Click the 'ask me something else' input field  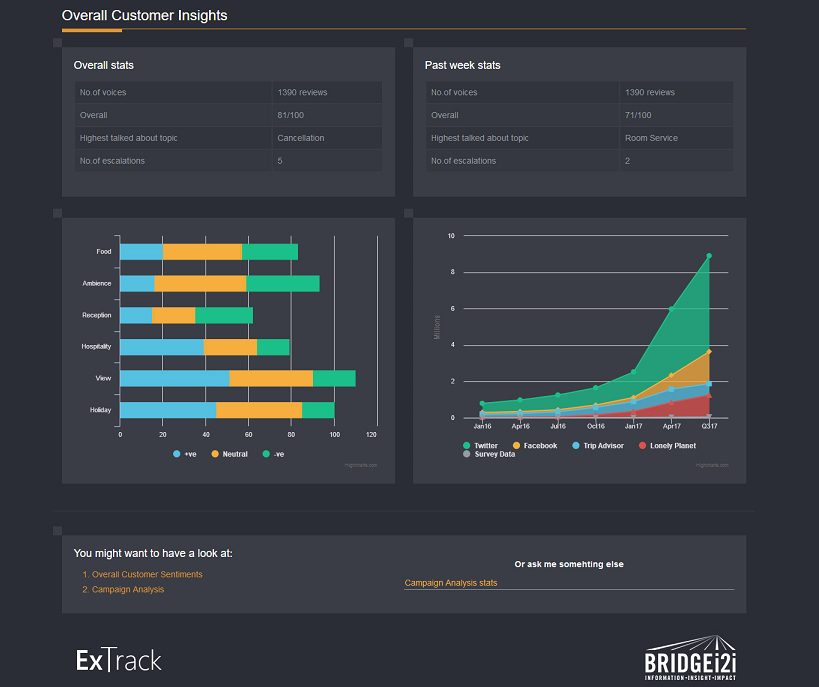(x=568, y=582)
